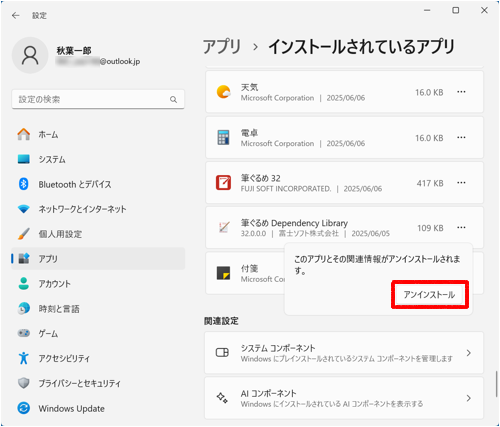Click the アカウント person icon
The width and height of the screenshot is (500, 427).
pyautogui.click(x=24, y=283)
